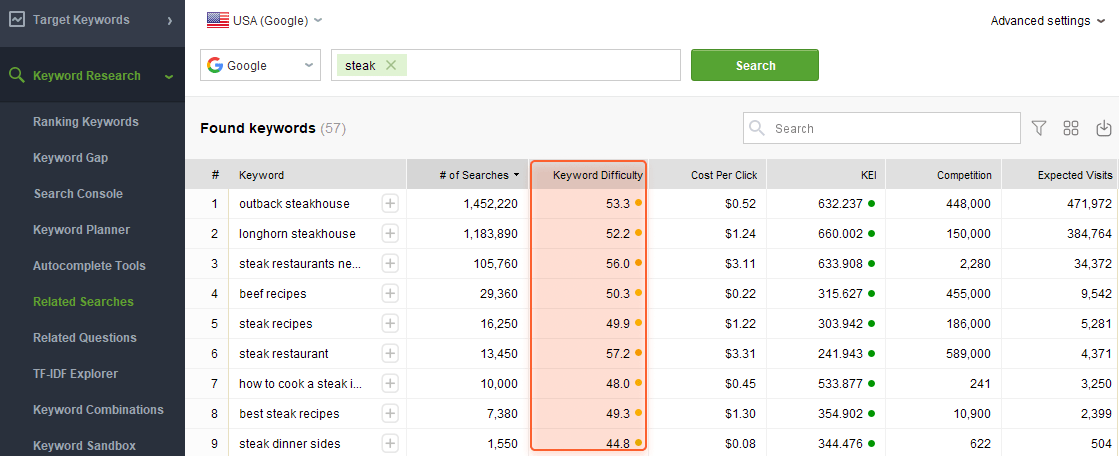Click the USA flag icon
Image resolution: width=1119 pixels, height=456 pixels.
[x=218, y=21]
